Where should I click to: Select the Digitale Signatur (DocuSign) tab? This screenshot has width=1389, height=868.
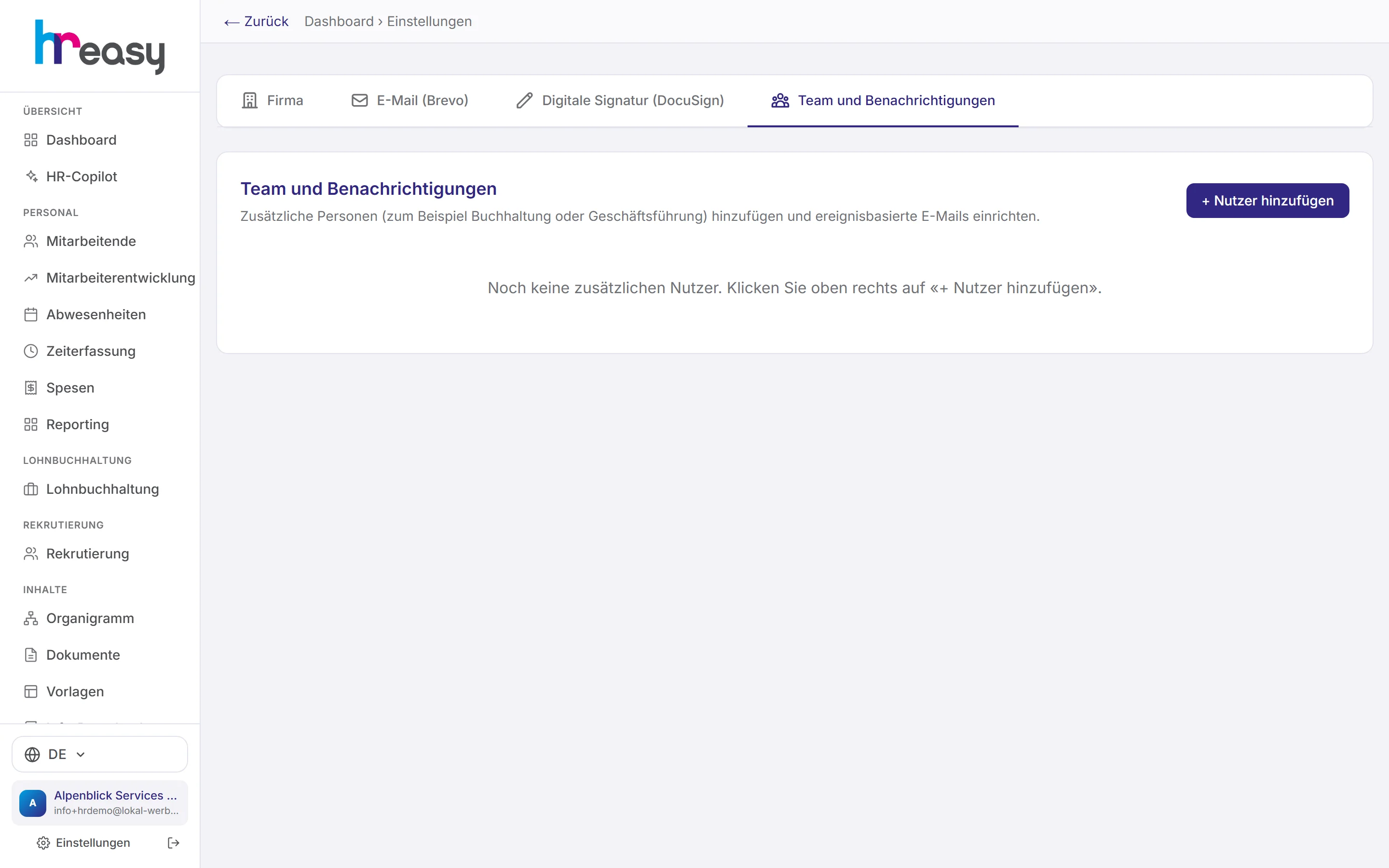pos(620,100)
